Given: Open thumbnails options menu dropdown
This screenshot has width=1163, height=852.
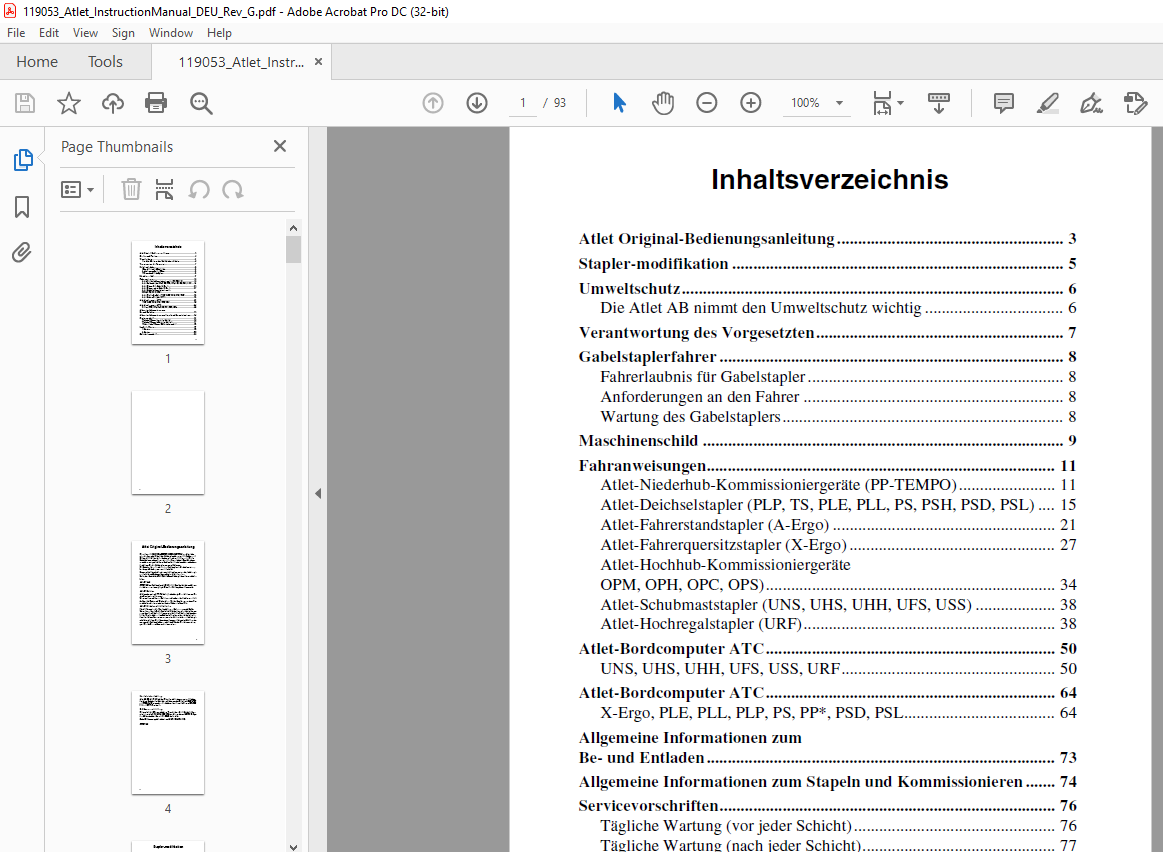Looking at the screenshot, I should pyautogui.click(x=77, y=190).
